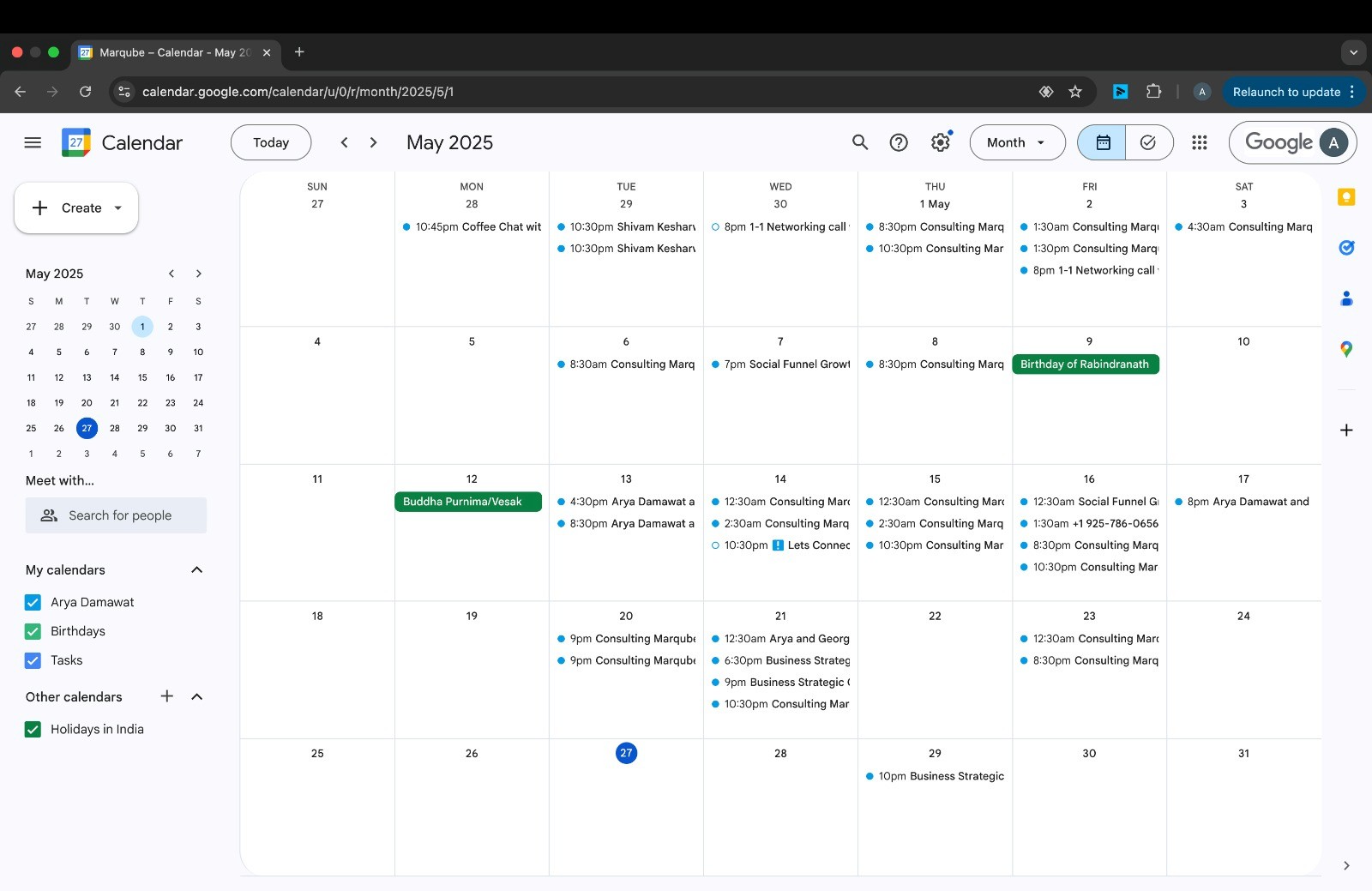
Task: Open Buddha Purnima/Vesak event
Action: (x=468, y=502)
